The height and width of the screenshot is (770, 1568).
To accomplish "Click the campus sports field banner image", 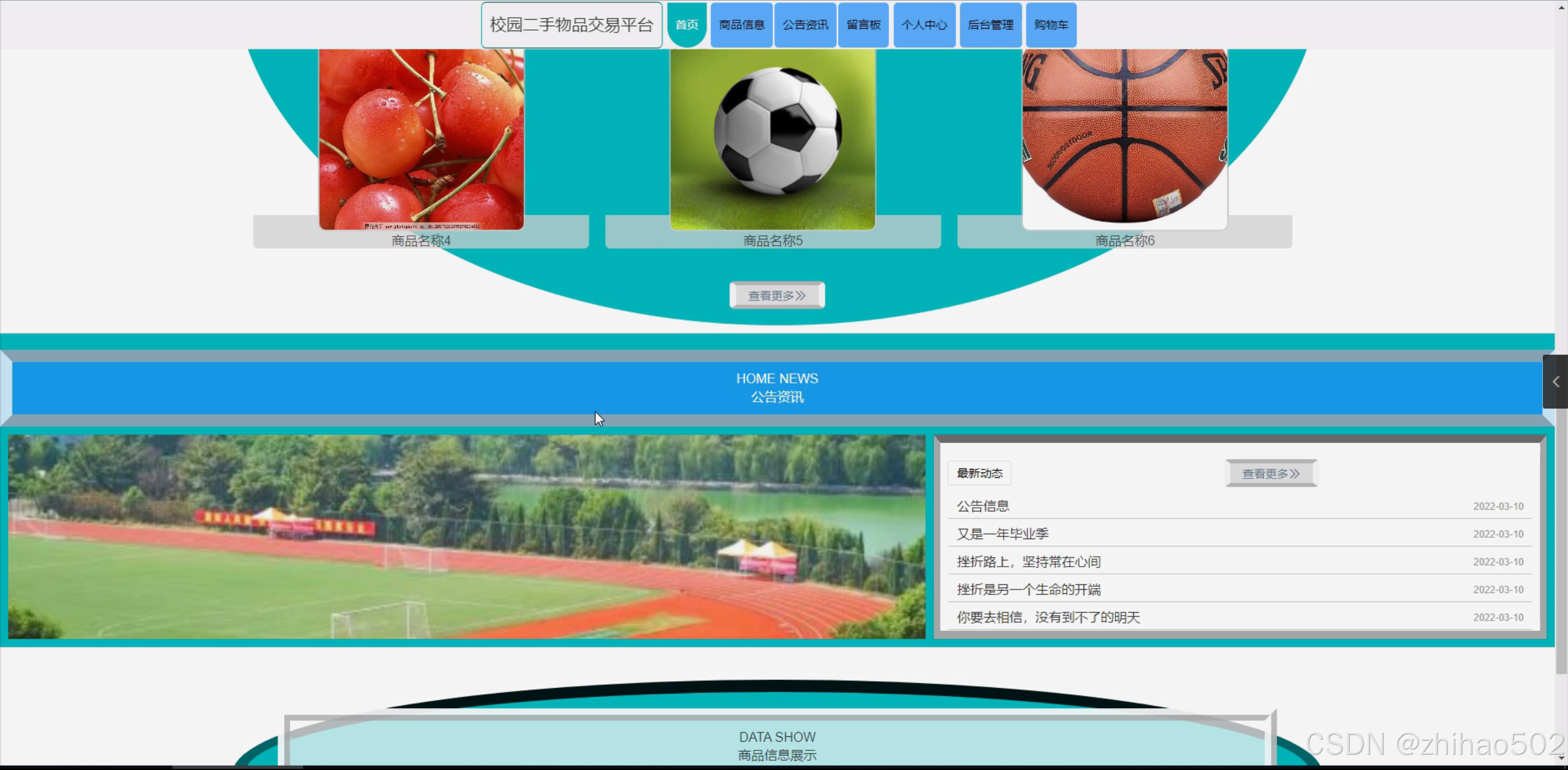I will pyautogui.click(x=466, y=537).
